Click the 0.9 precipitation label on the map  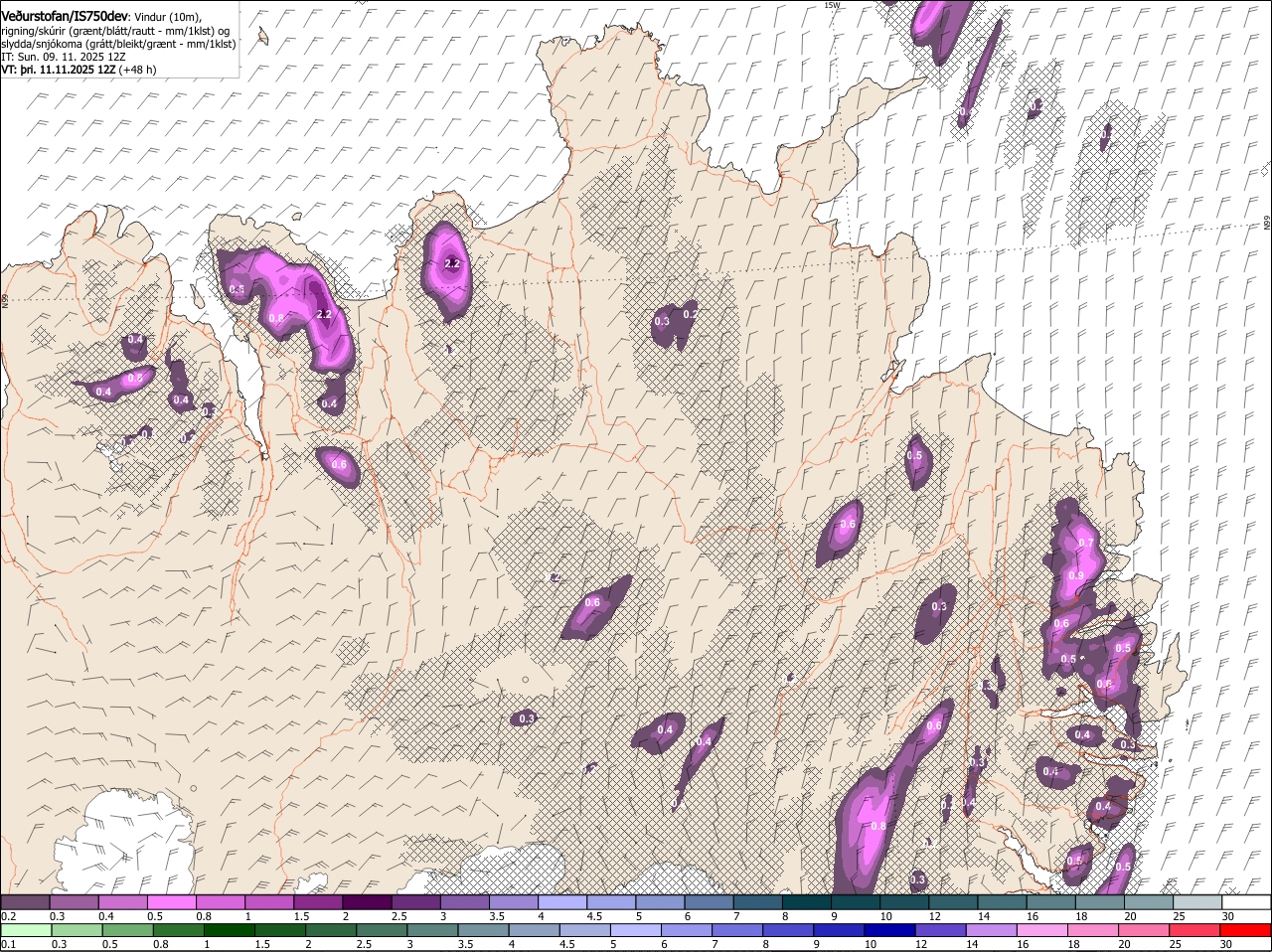[x=1076, y=576]
